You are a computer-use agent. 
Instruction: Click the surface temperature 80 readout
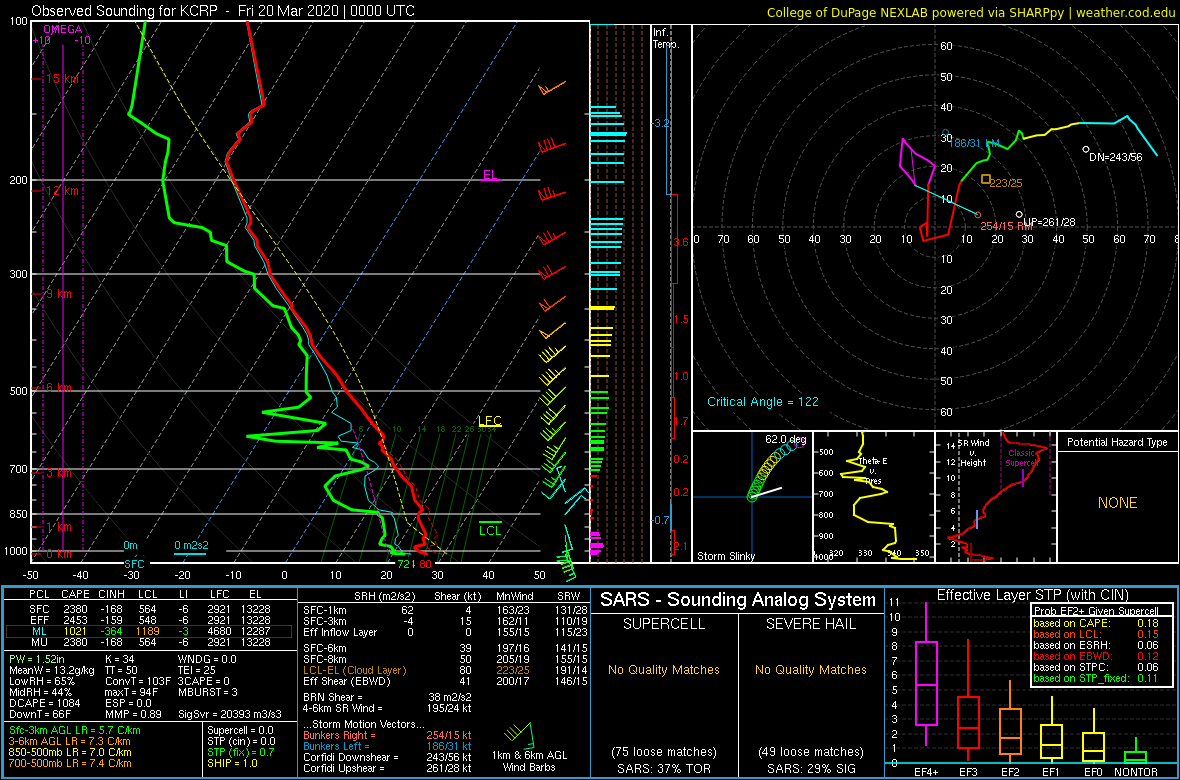[425, 564]
